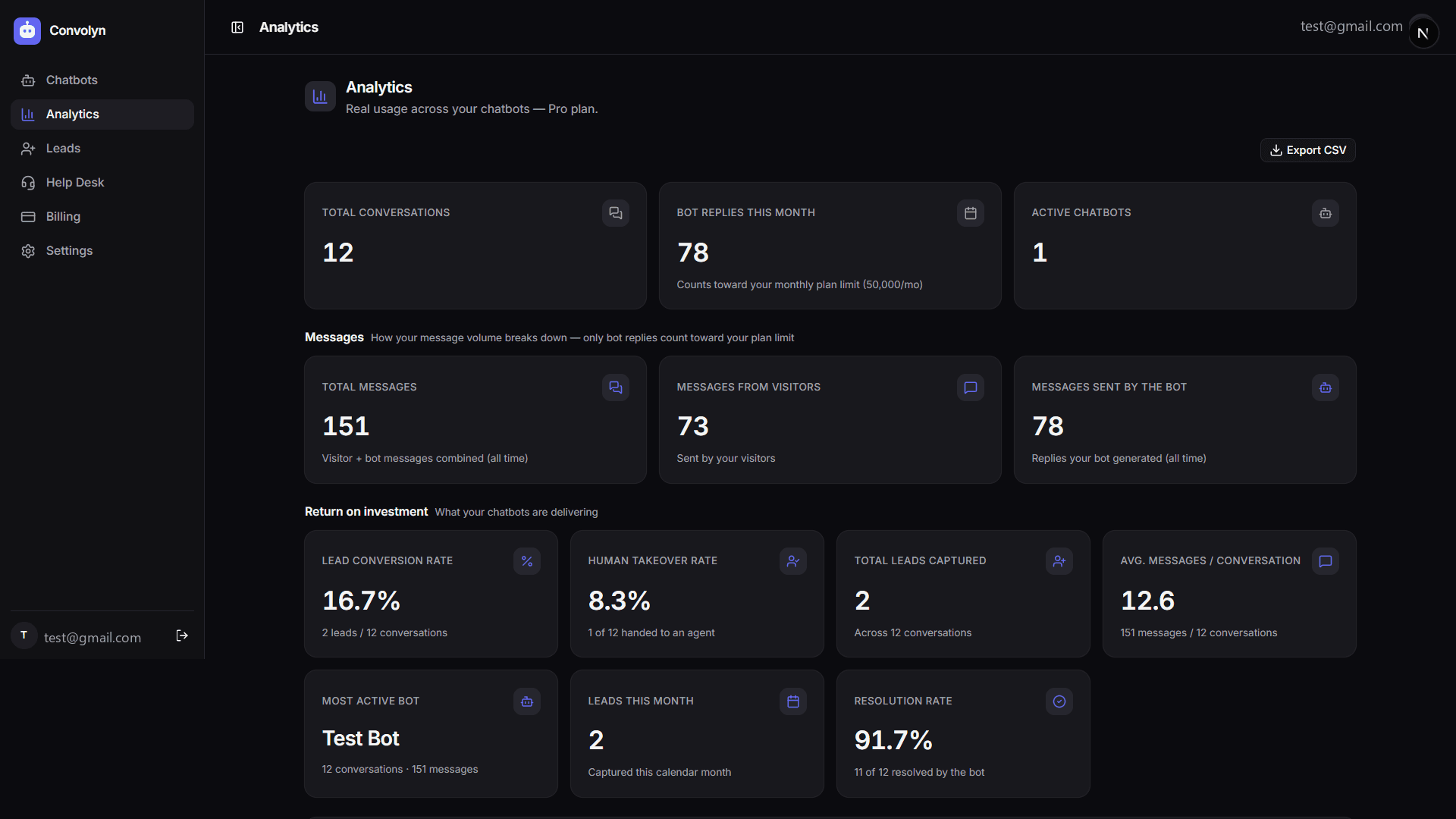
Task: Click the Total Leads Captured user-plus icon
Action: pos(1059,561)
